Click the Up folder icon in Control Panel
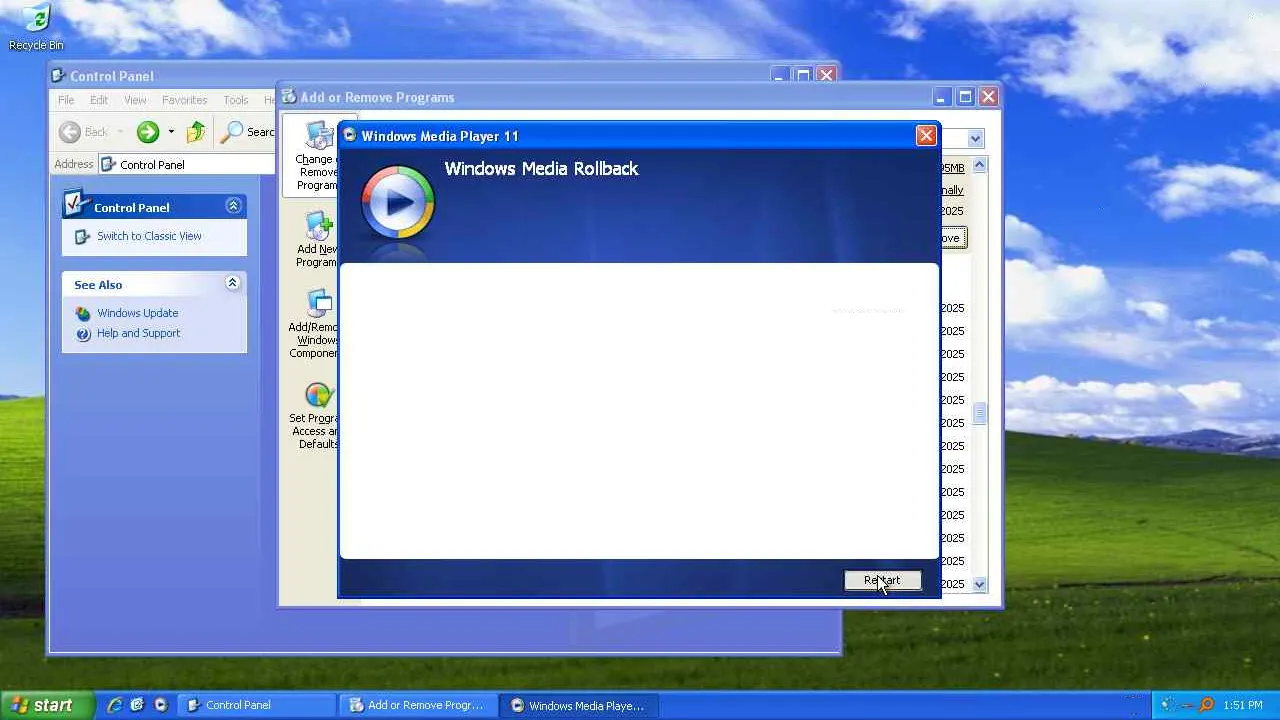 point(196,132)
